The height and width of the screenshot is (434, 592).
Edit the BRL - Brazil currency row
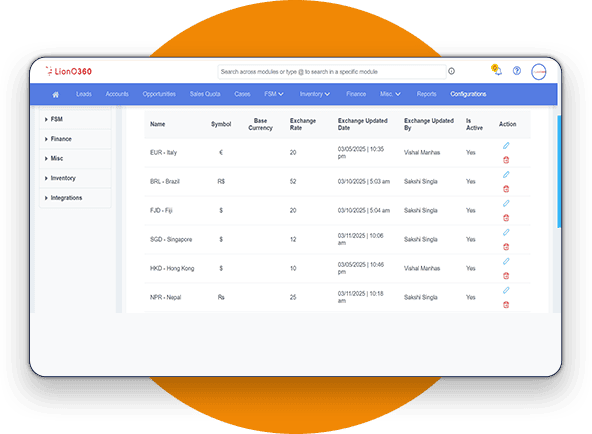[506, 175]
